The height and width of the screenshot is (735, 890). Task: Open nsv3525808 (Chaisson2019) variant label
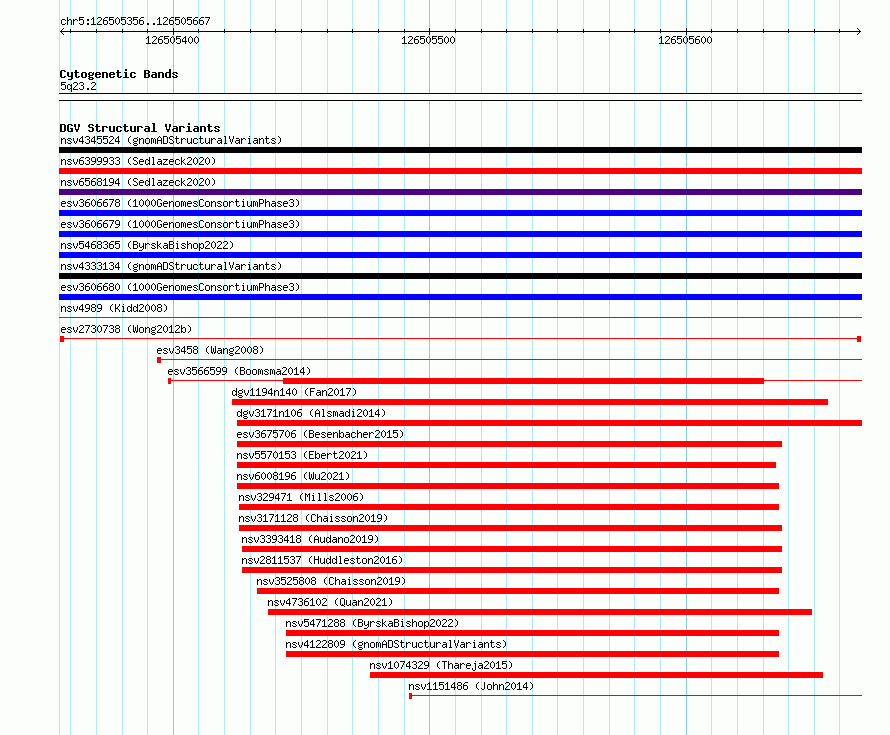pyautogui.click(x=331, y=581)
